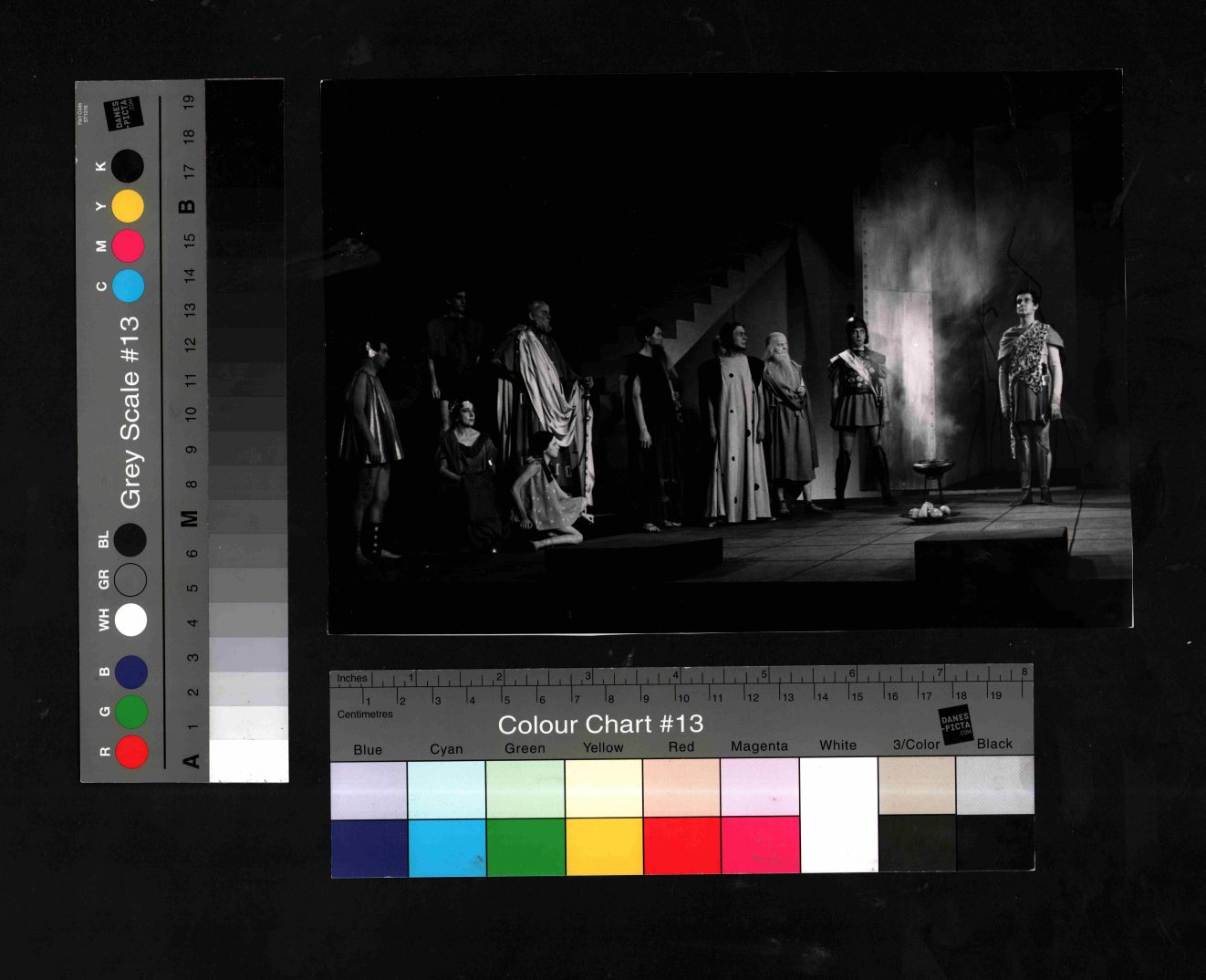
Task: Click the Danes Picta logo on the colour chart
Action: (x=956, y=725)
